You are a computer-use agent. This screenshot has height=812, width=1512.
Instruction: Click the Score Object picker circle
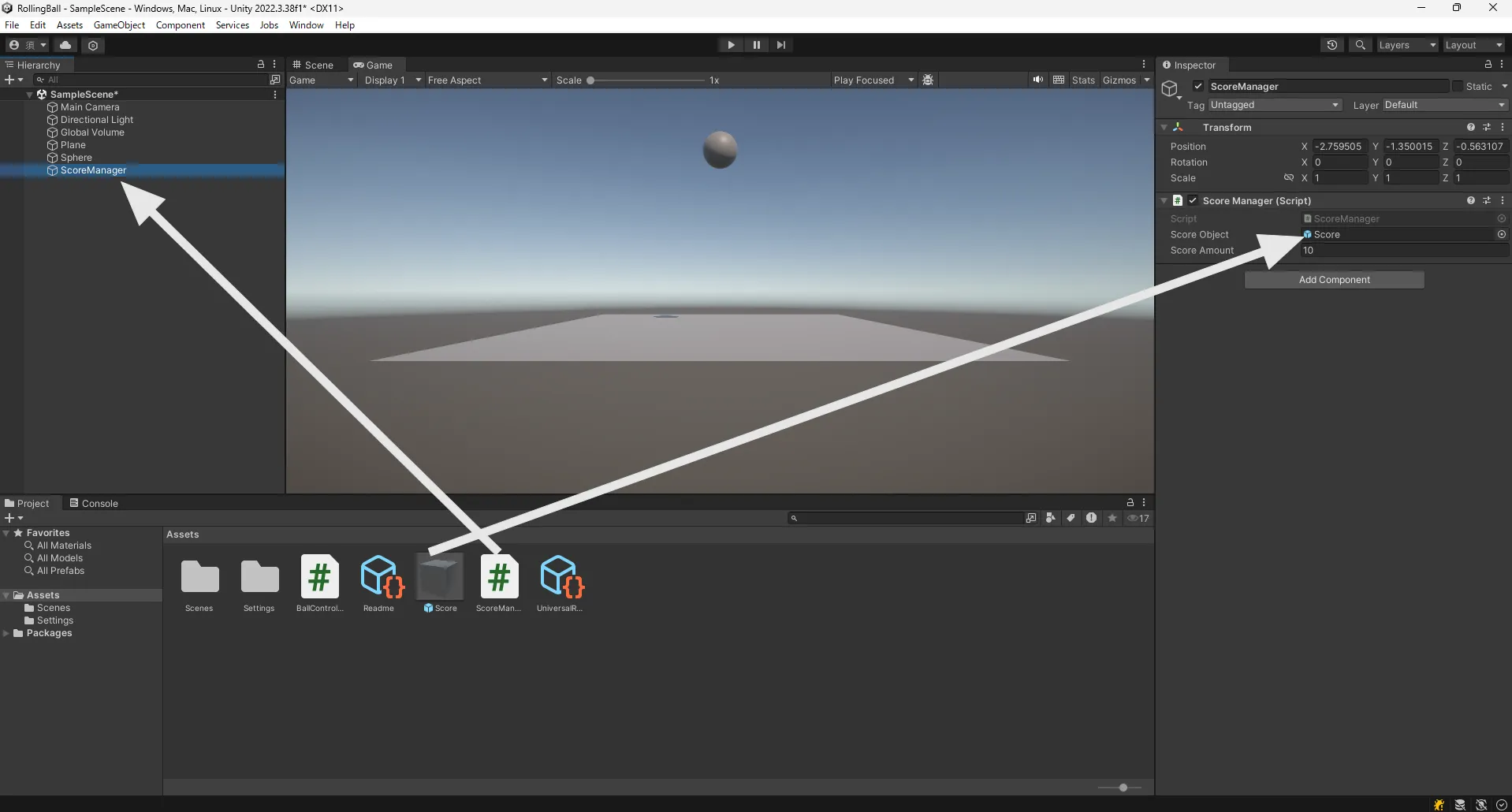coord(1501,234)
